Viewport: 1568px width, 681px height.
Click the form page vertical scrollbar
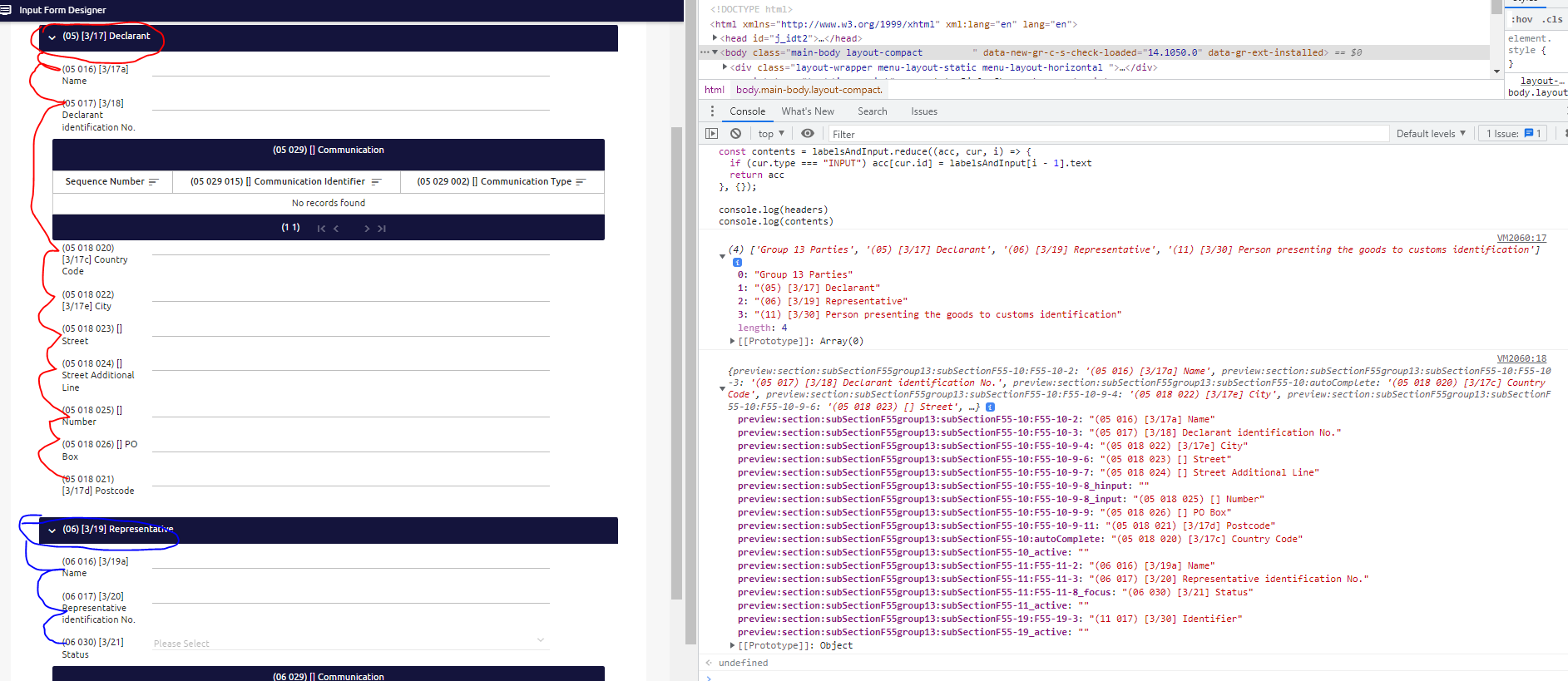pyautogui.click(x=677, y=363)
